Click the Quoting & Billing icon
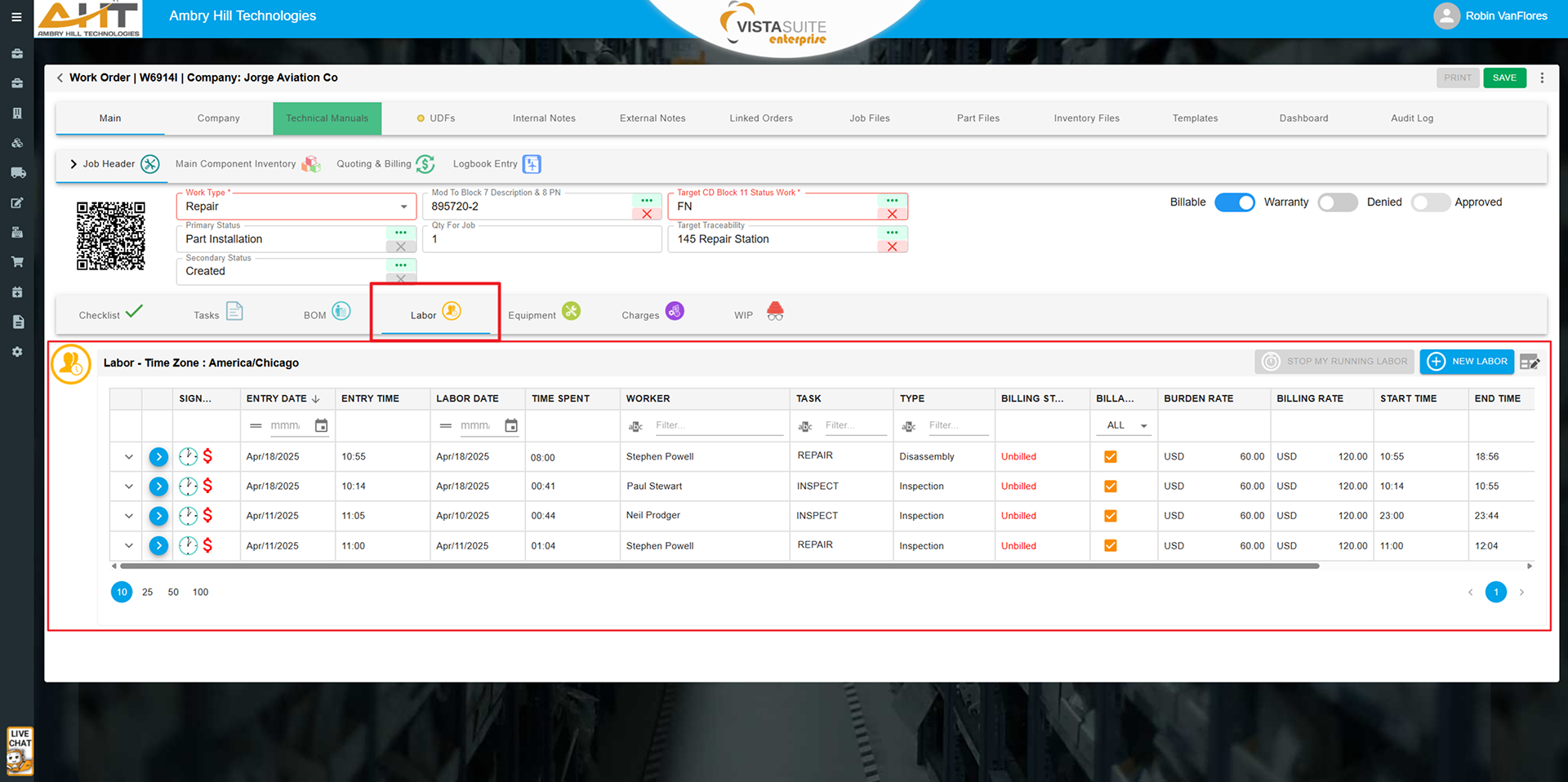Viewport: 1568px width, 782px height. (x=425, y=164)
